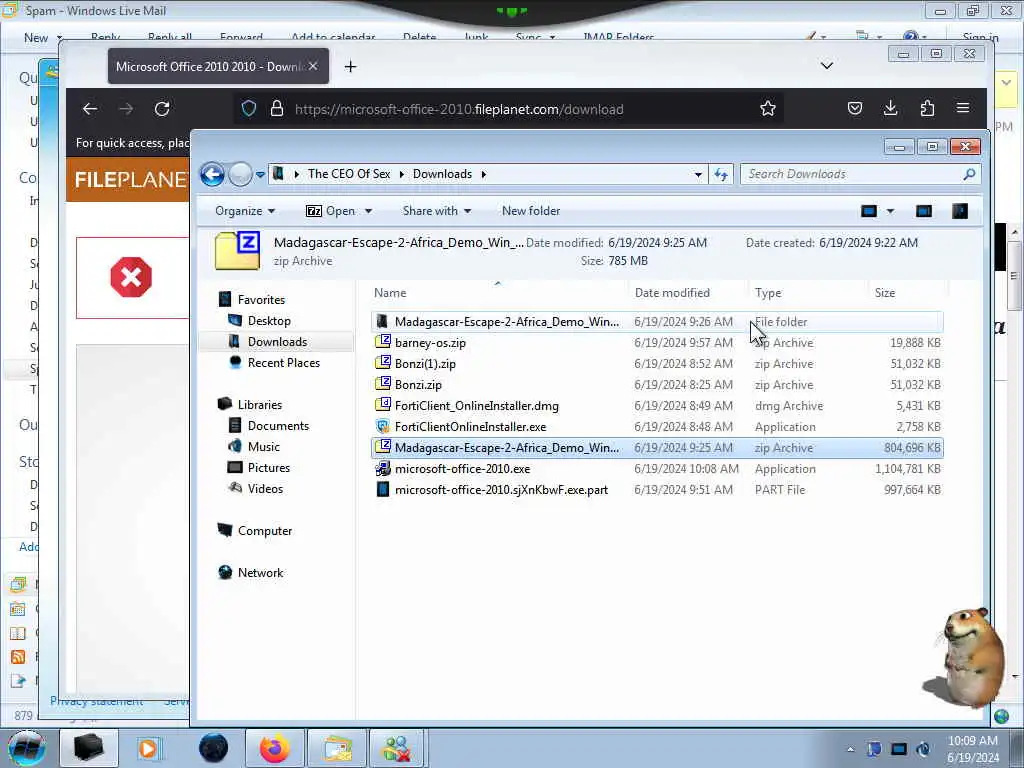This screenshot has width=1024, height=768.
Task: List all tabs with the Firefox chevron
Action: pos(827,66)
